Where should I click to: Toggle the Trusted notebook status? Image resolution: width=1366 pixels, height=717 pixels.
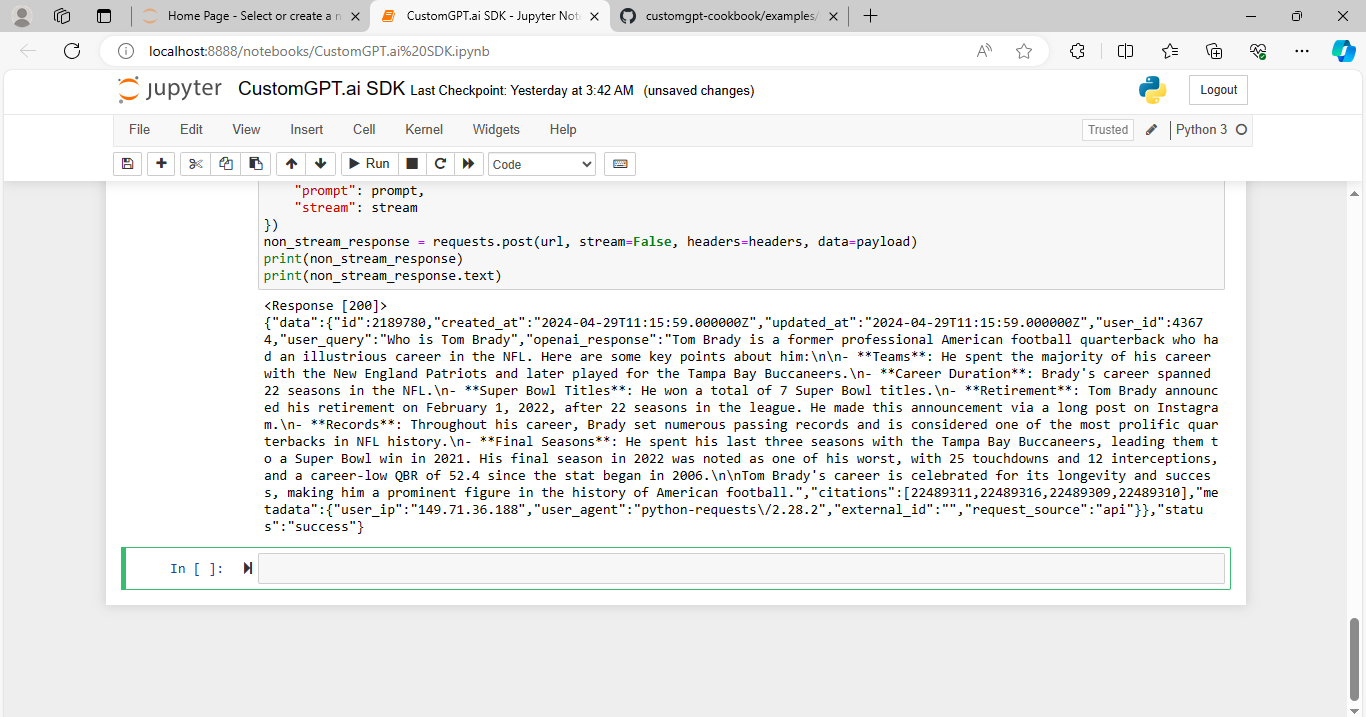click(x=1107, y=129)
